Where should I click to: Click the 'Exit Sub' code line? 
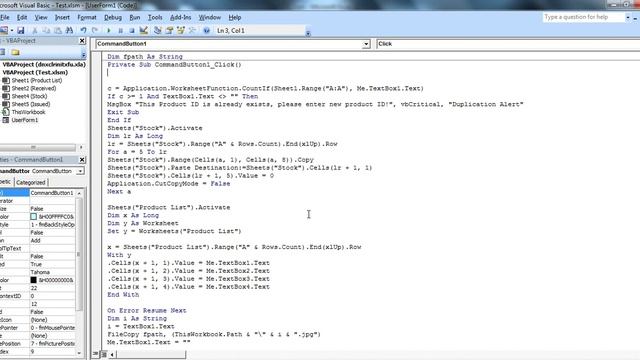click(x=123, y=112)
